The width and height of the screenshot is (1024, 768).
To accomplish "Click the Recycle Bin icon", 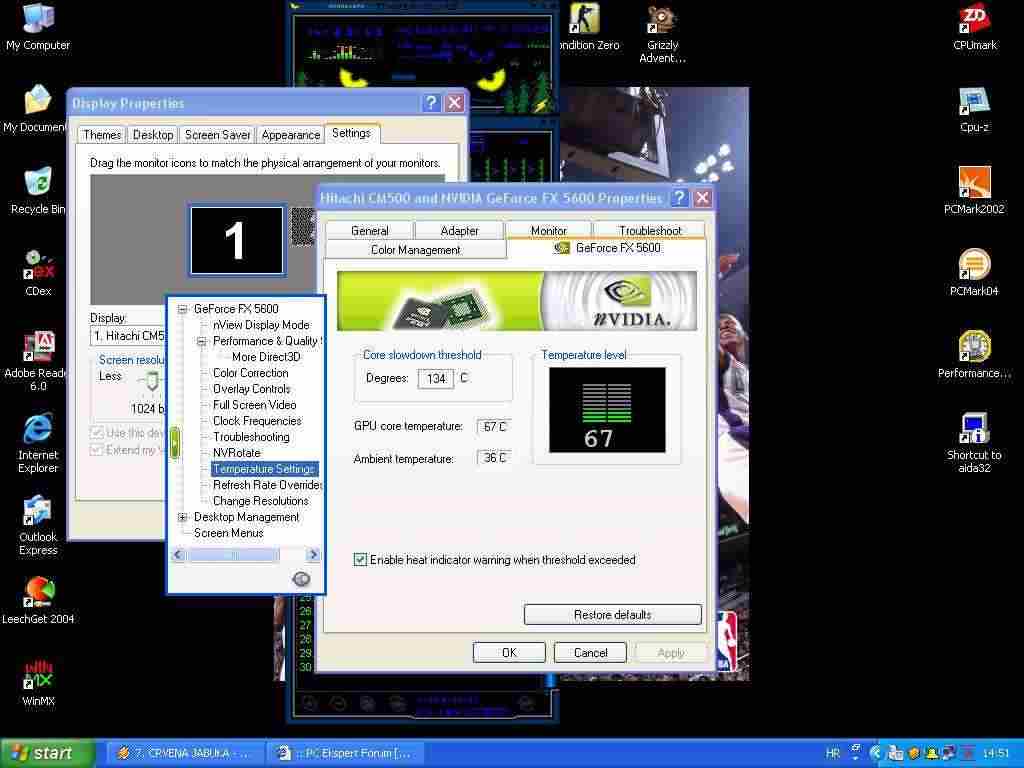I will point(38,188).
